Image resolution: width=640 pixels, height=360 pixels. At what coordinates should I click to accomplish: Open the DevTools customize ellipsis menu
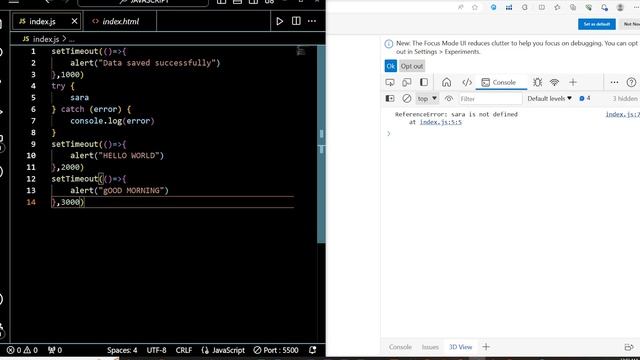tap(614, 82)
